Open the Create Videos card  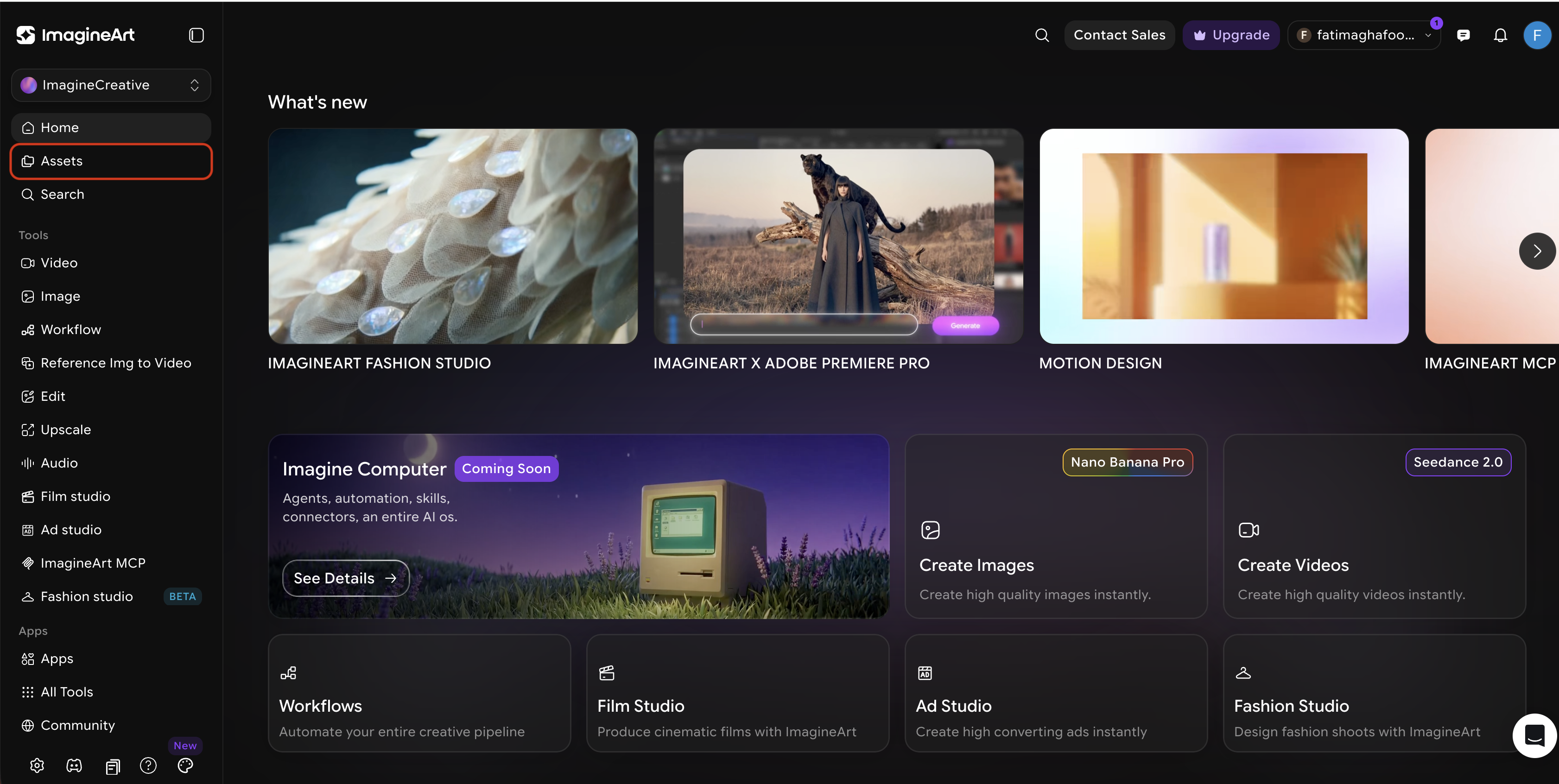[1375, 526]
